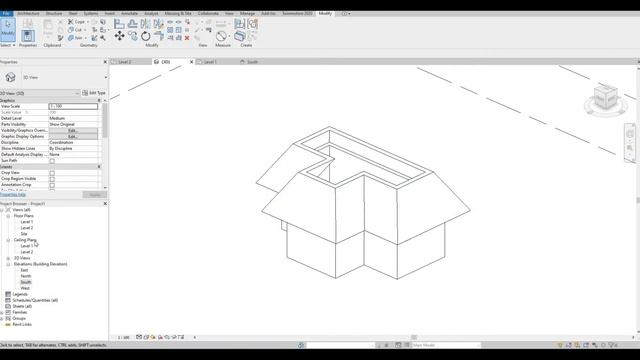Expand the Groups tree node
The image size is (640, 360).
coord(2,318)
